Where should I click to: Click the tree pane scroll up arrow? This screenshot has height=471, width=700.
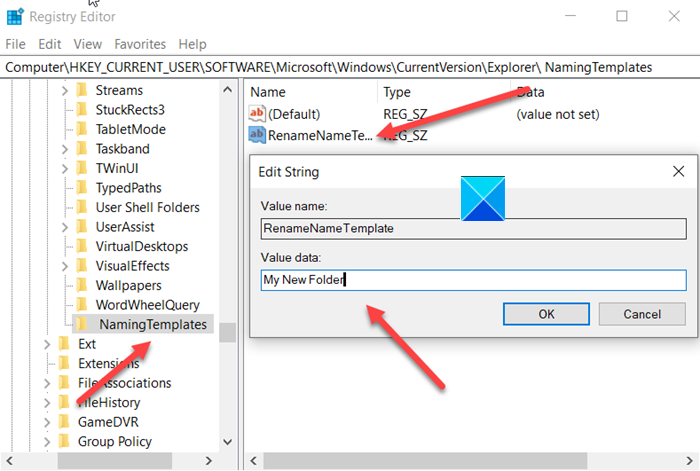227,90
